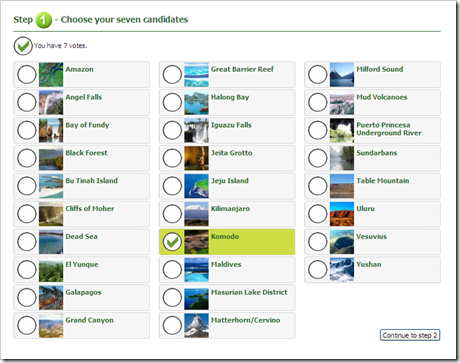Screen dimensions: 460x363
Task: Click the Great Barrier Reef thumbnail
Action: click(196, 75)
